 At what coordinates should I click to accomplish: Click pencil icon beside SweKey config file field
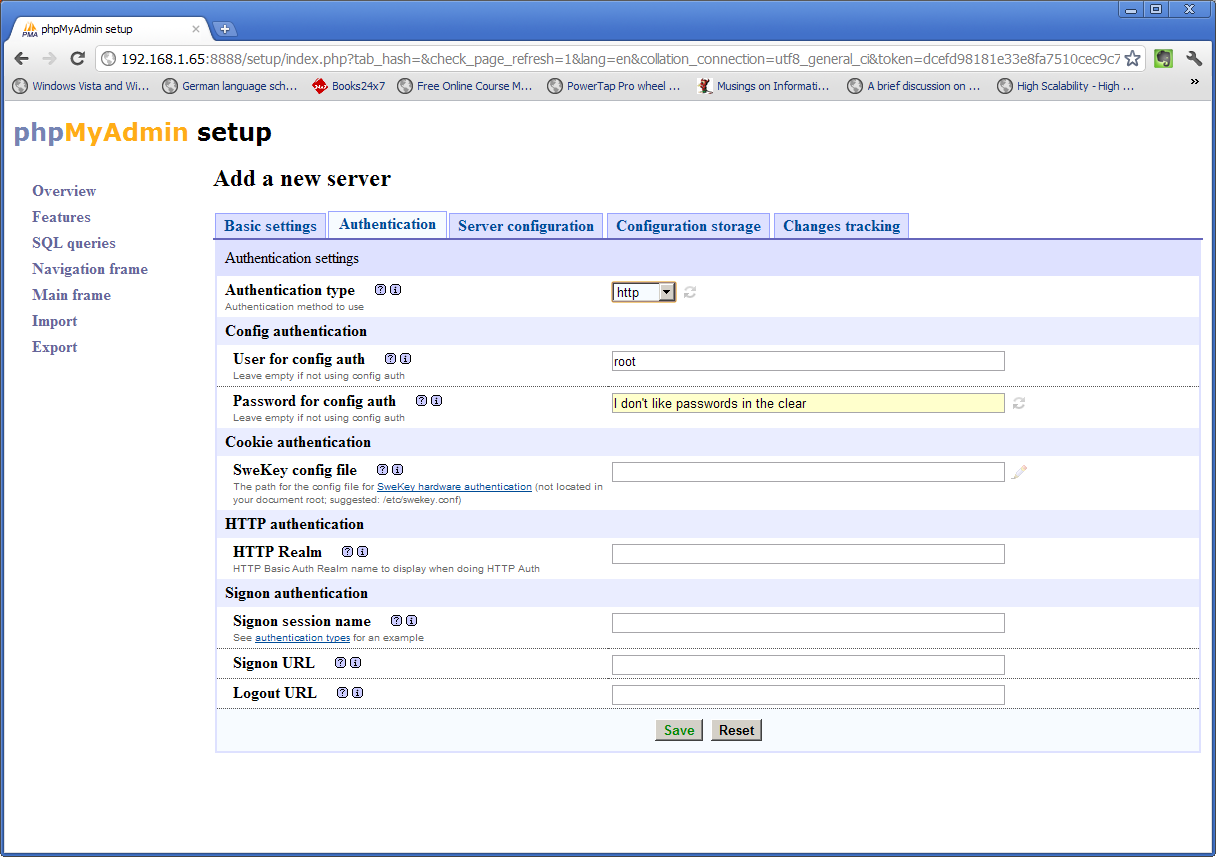tap(1019, 472)
